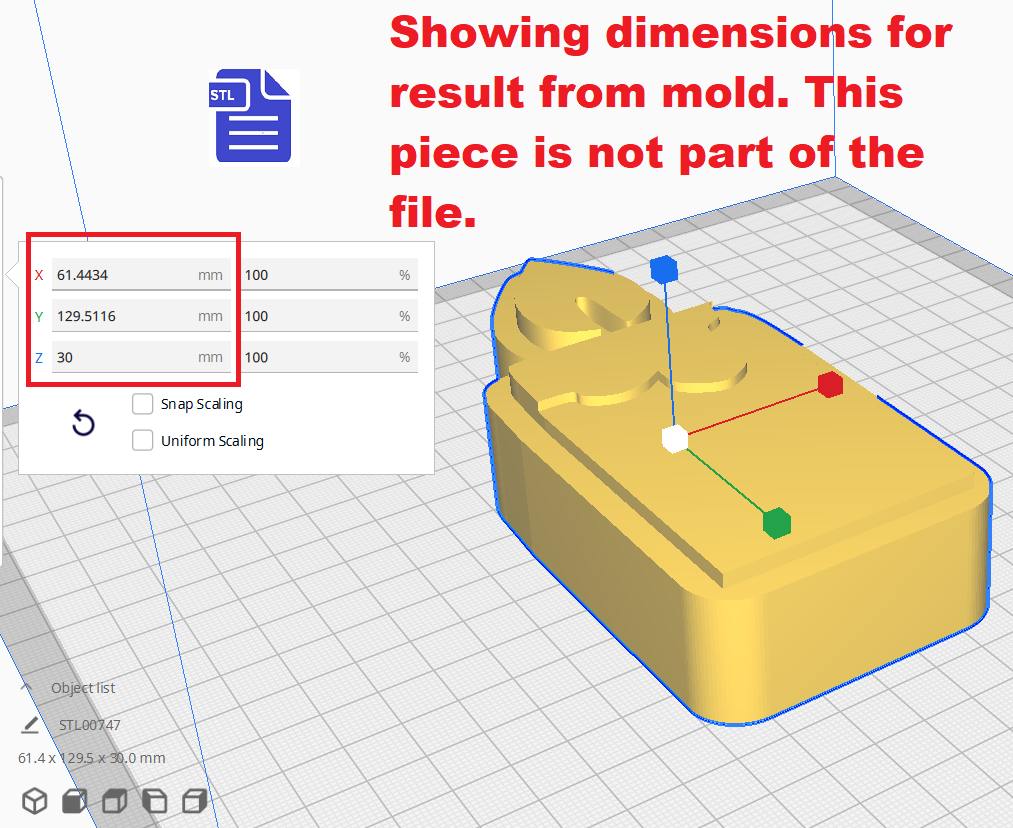Reset scaling with the circular arrow icon
This screenshot has height=828, width=1013.
[x=84, y=424]
